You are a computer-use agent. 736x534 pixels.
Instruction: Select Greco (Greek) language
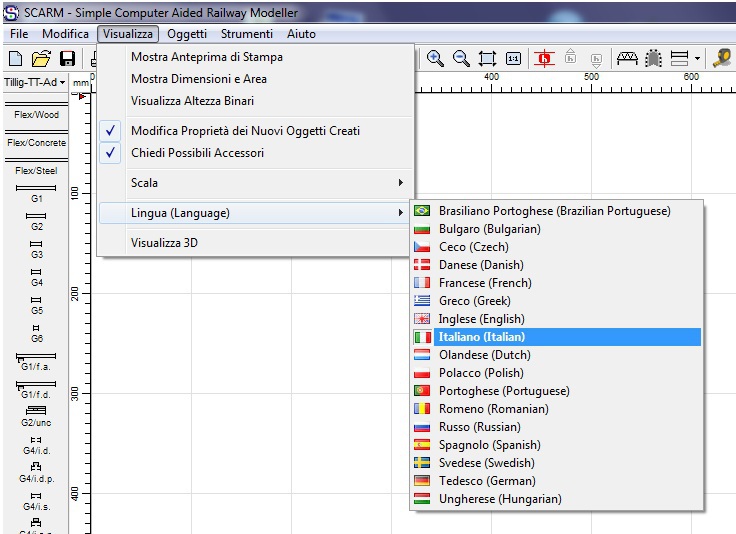(x=557, y=301)
